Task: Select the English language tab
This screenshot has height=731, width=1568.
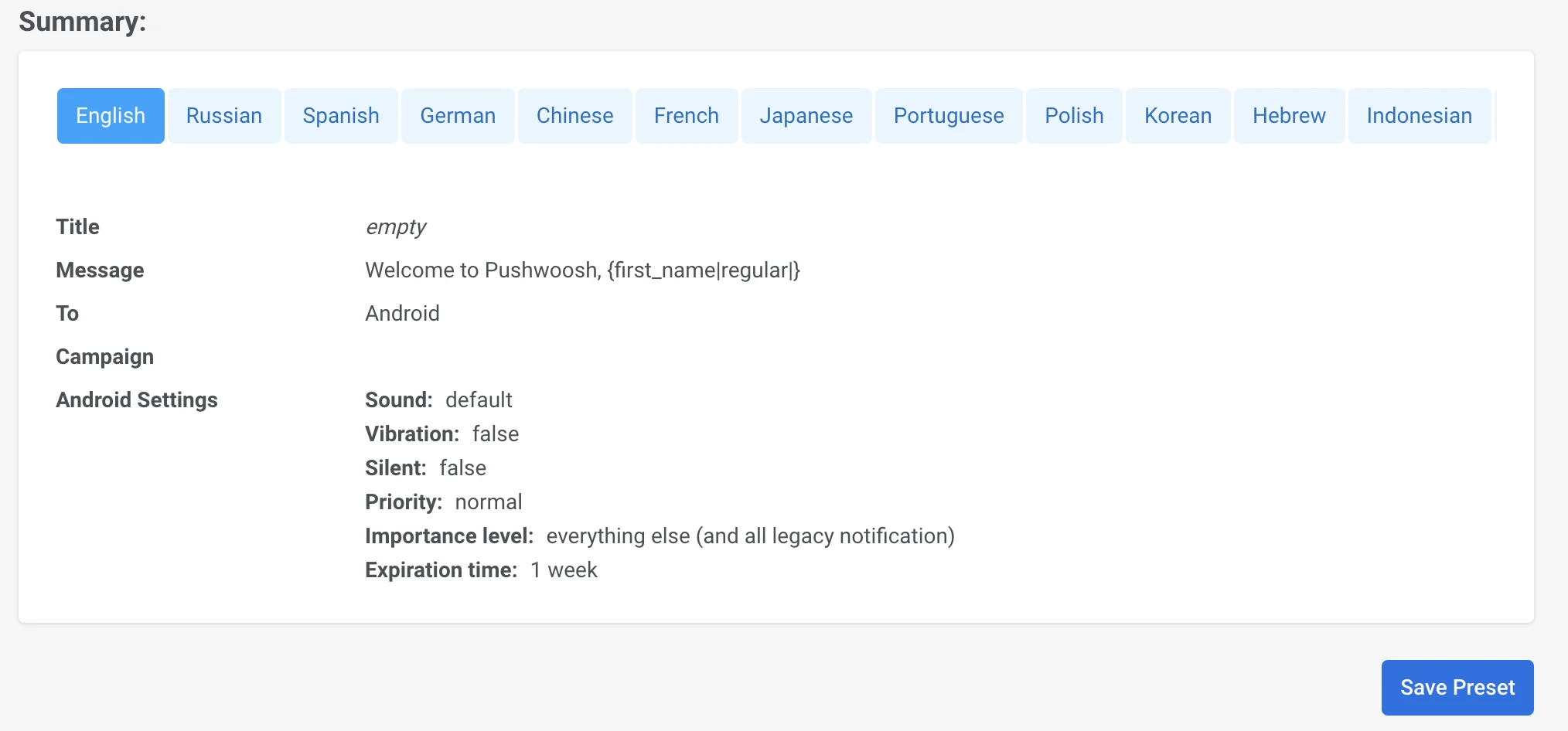Action: [111, 116]
